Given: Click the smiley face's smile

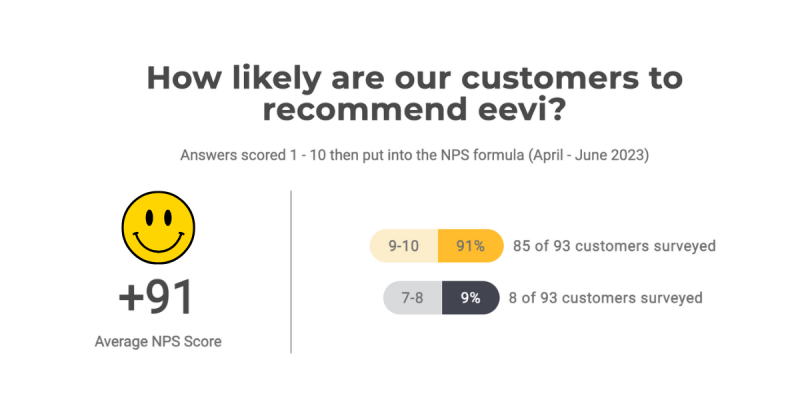Looking at the screenshot, I should [x=158, y=244].
